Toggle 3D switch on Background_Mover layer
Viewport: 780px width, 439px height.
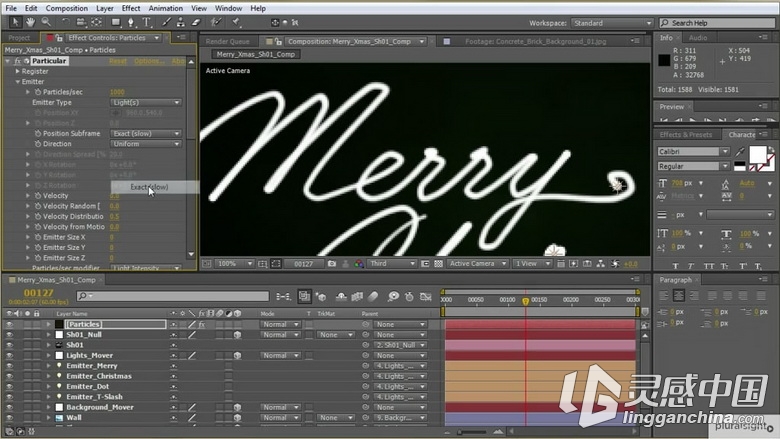point(237,407)
